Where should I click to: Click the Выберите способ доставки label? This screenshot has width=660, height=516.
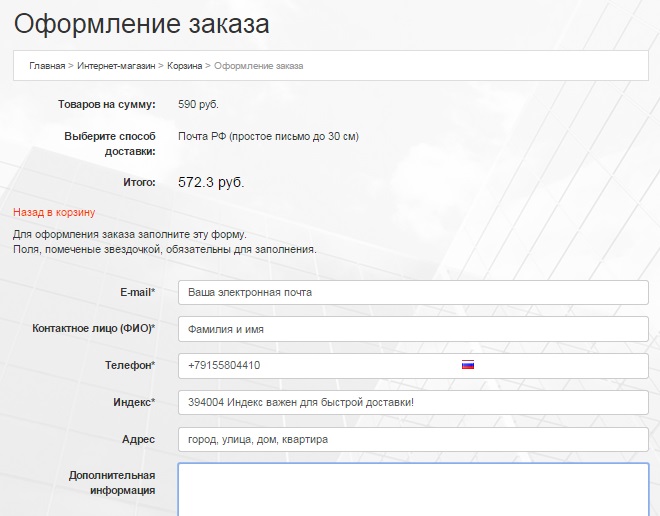point(110,144)
